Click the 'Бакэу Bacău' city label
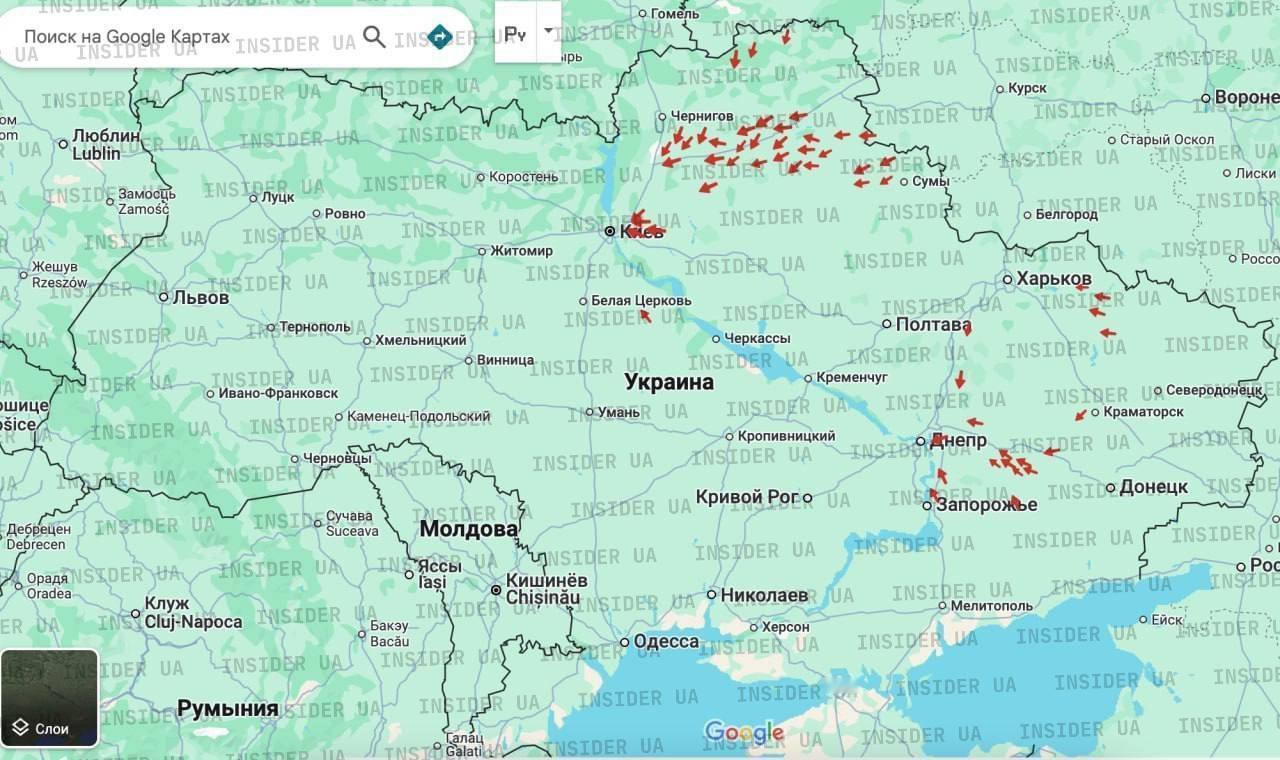Image resolution: width=1280 pixels, height=760 pixels. pyautogui.click(x=389, y=633)
